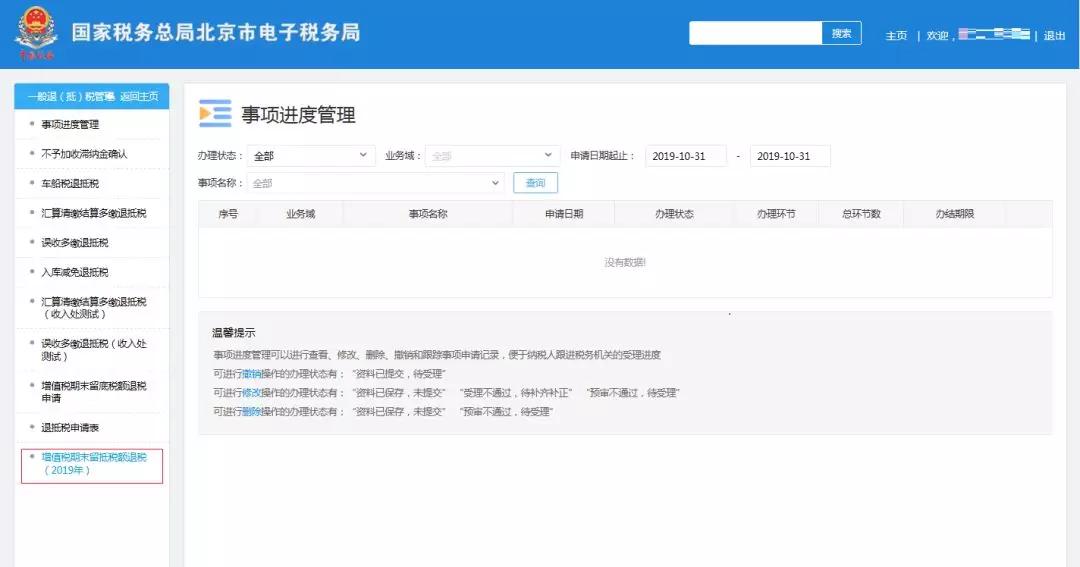
Task: Go to 主页 in top navigation
Action: (896, 35)
